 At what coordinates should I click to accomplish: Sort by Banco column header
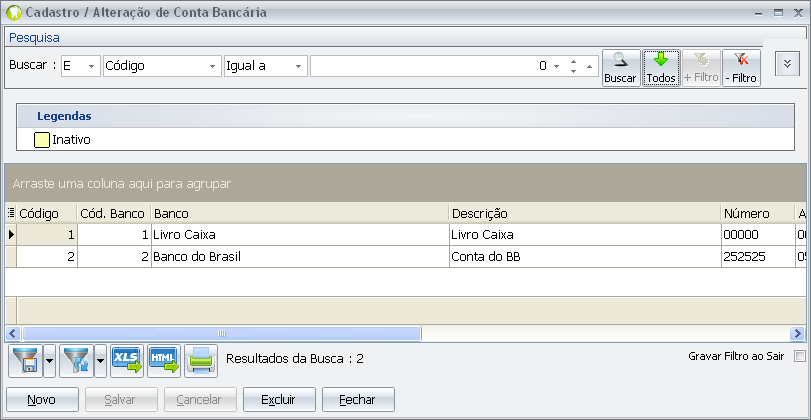(x=300, y=214)
